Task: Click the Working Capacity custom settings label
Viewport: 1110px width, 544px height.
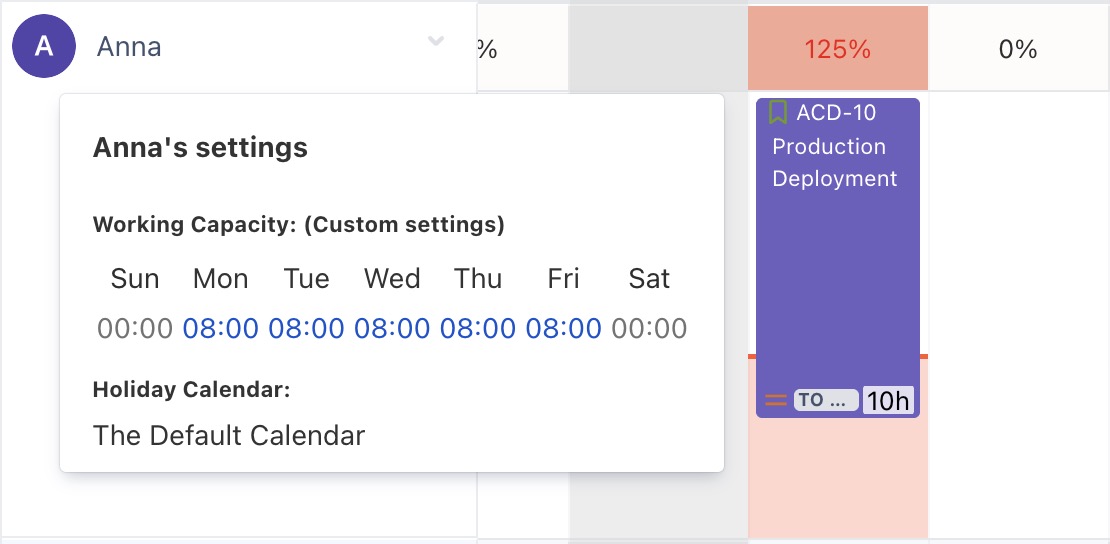Action: (298, 225)
